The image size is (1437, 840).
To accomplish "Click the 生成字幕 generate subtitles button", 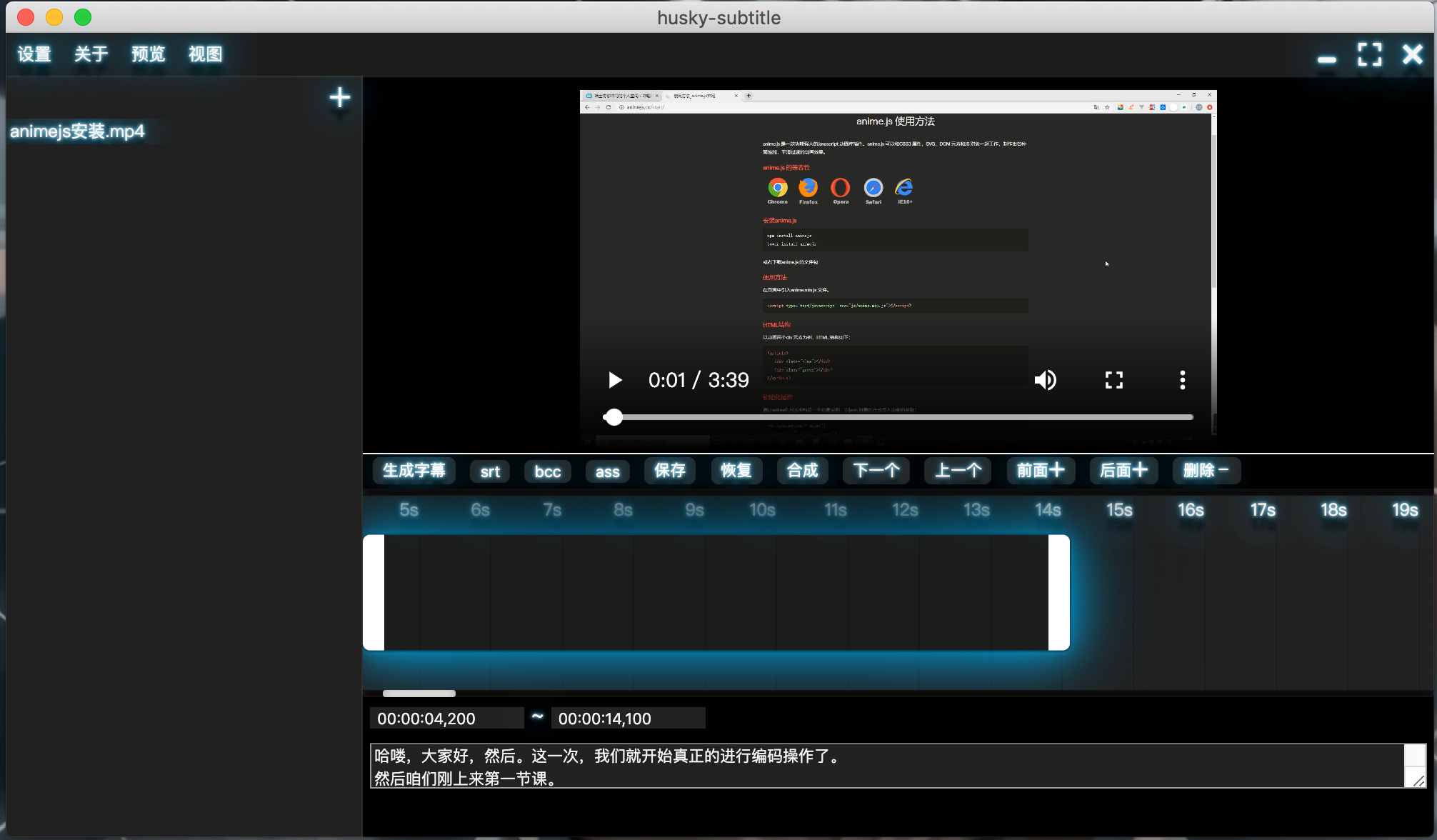I will (414, 471).
